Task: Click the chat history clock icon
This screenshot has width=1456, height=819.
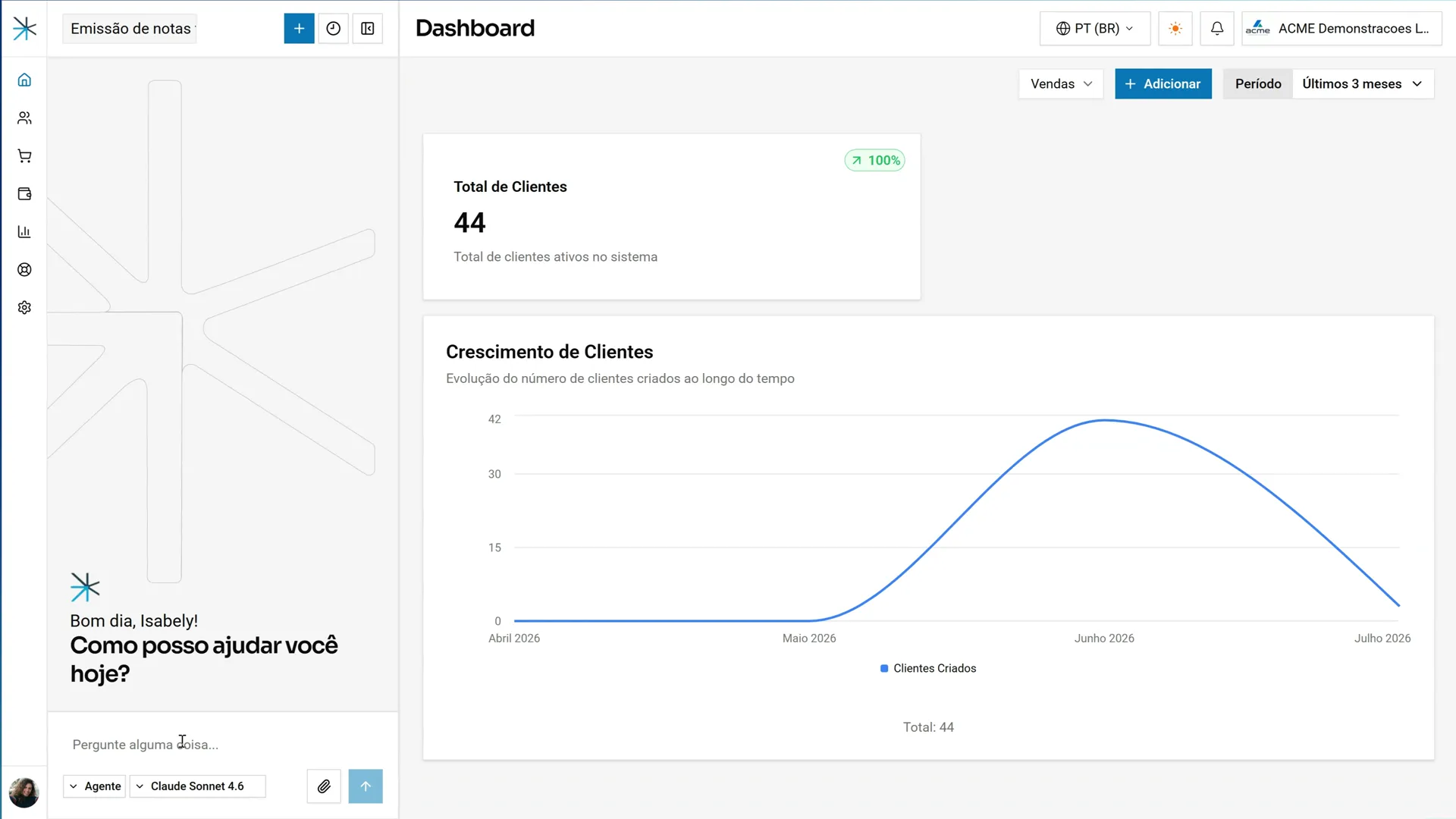Action: (333, 29)
